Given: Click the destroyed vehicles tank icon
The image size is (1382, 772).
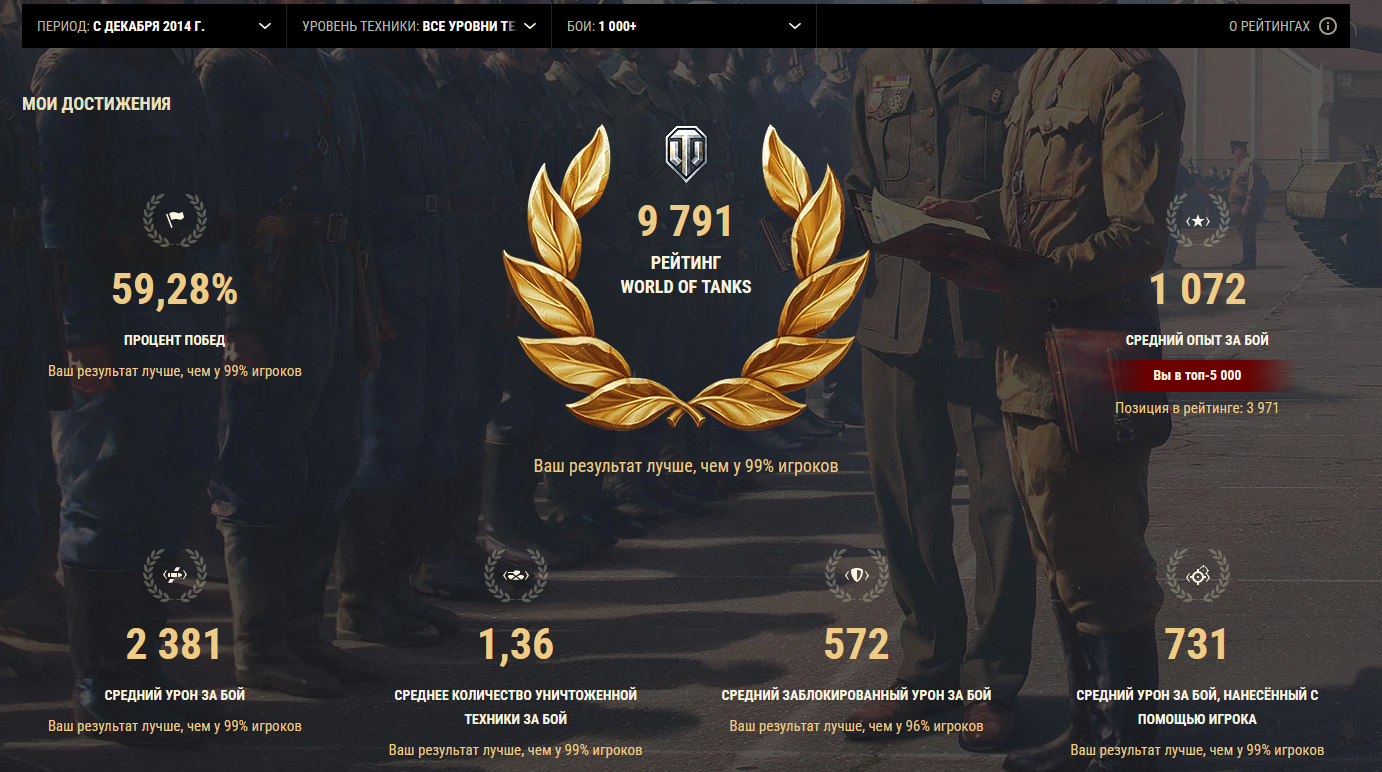Looking at the screenshot, I should pyautogui.click(x=516, y=575).
